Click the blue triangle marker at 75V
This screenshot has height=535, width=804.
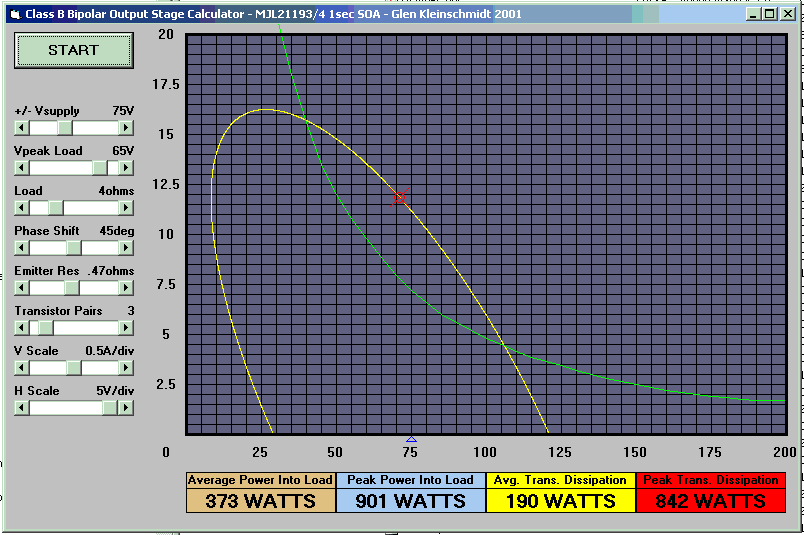click(411, 439)
